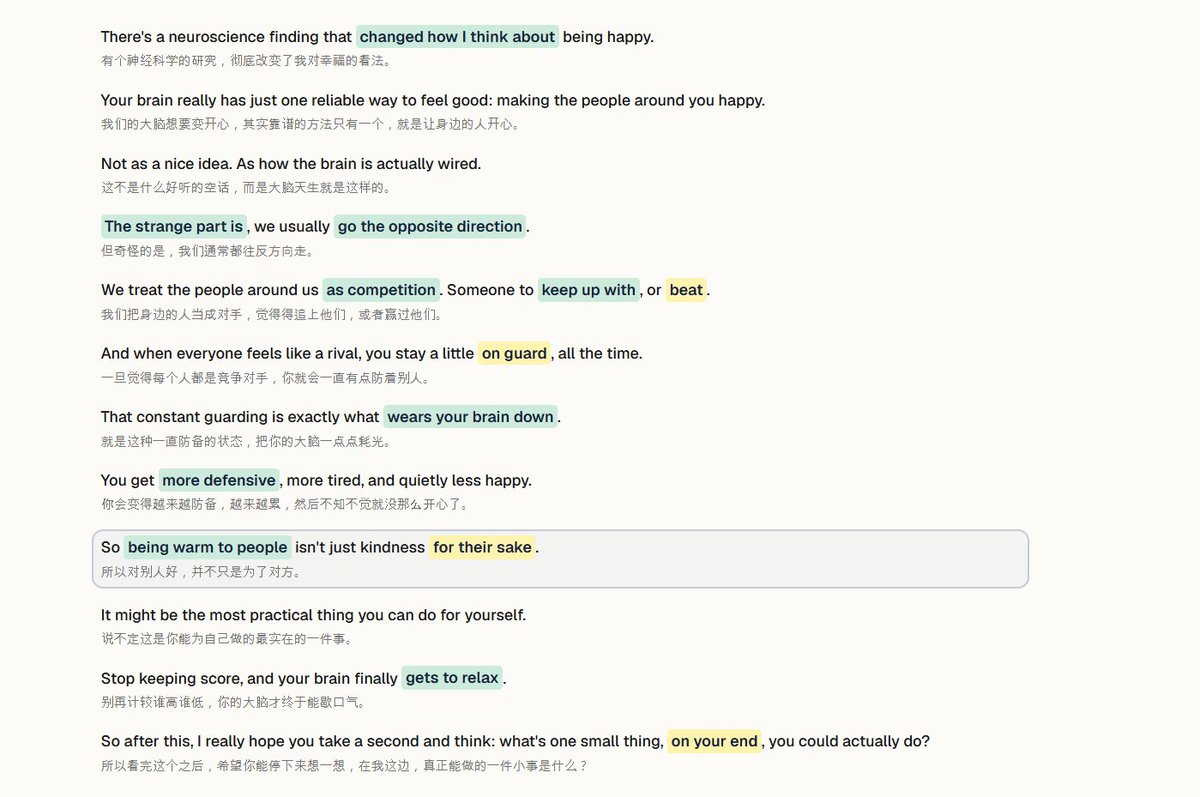The width and height of the screenshot is (1200, 797).
Task: Select the phrase chip "keep up with"
Action: click(589, 290)
